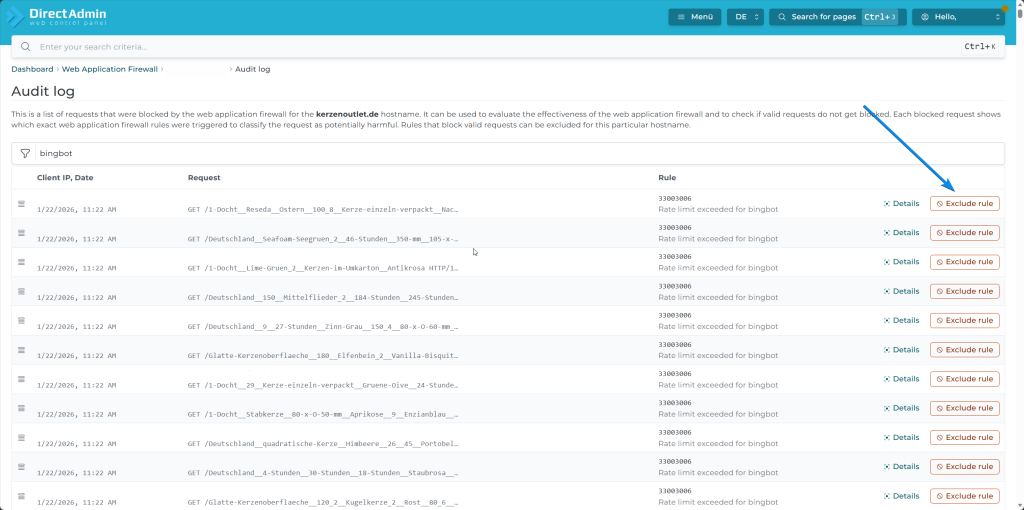The height and width of the screenshot is (510, 1024).
Task: Click the filter funnel icon
Action: click(25, 154)
